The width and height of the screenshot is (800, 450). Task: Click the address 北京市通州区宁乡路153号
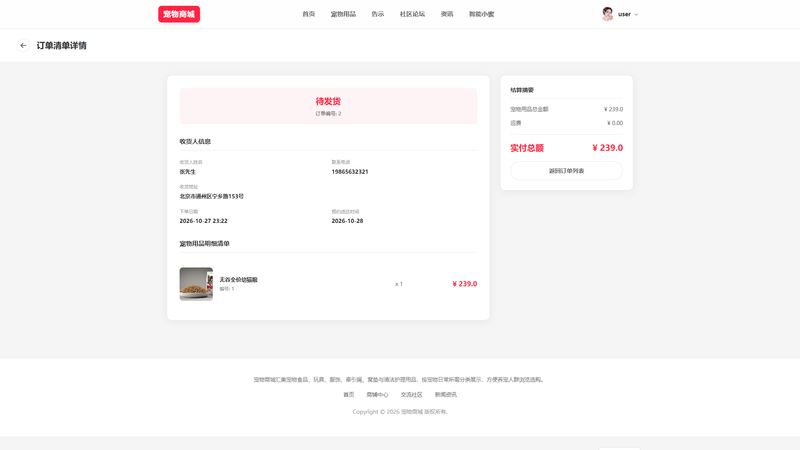(212, 196)
